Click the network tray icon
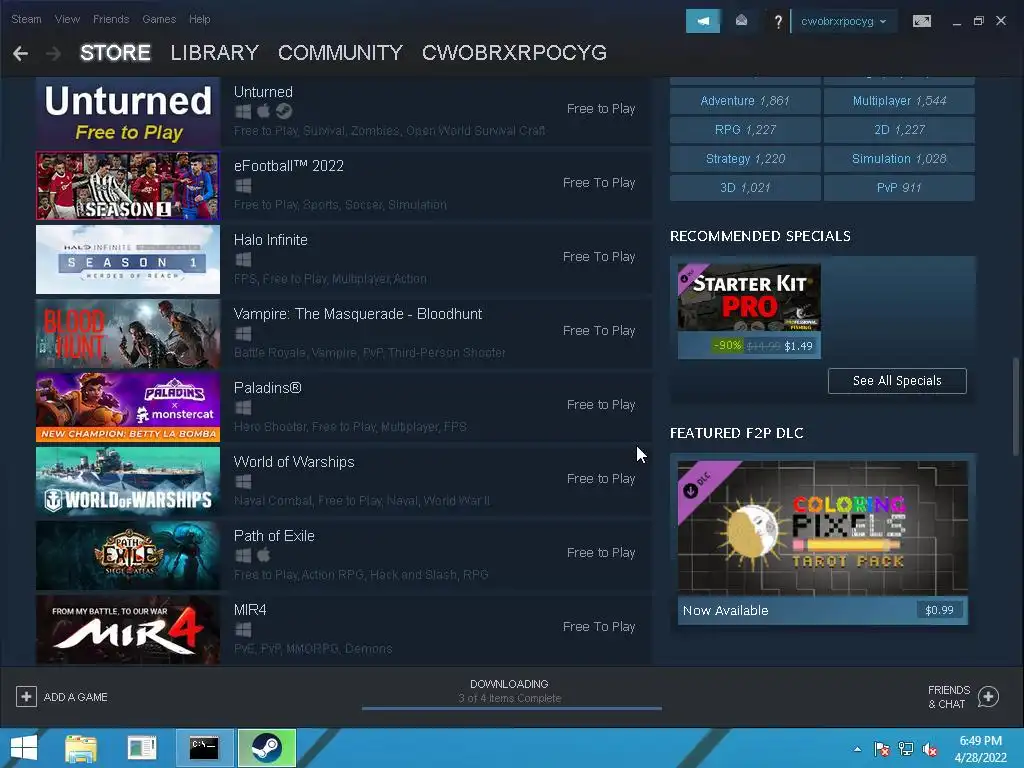 point(906,749)
